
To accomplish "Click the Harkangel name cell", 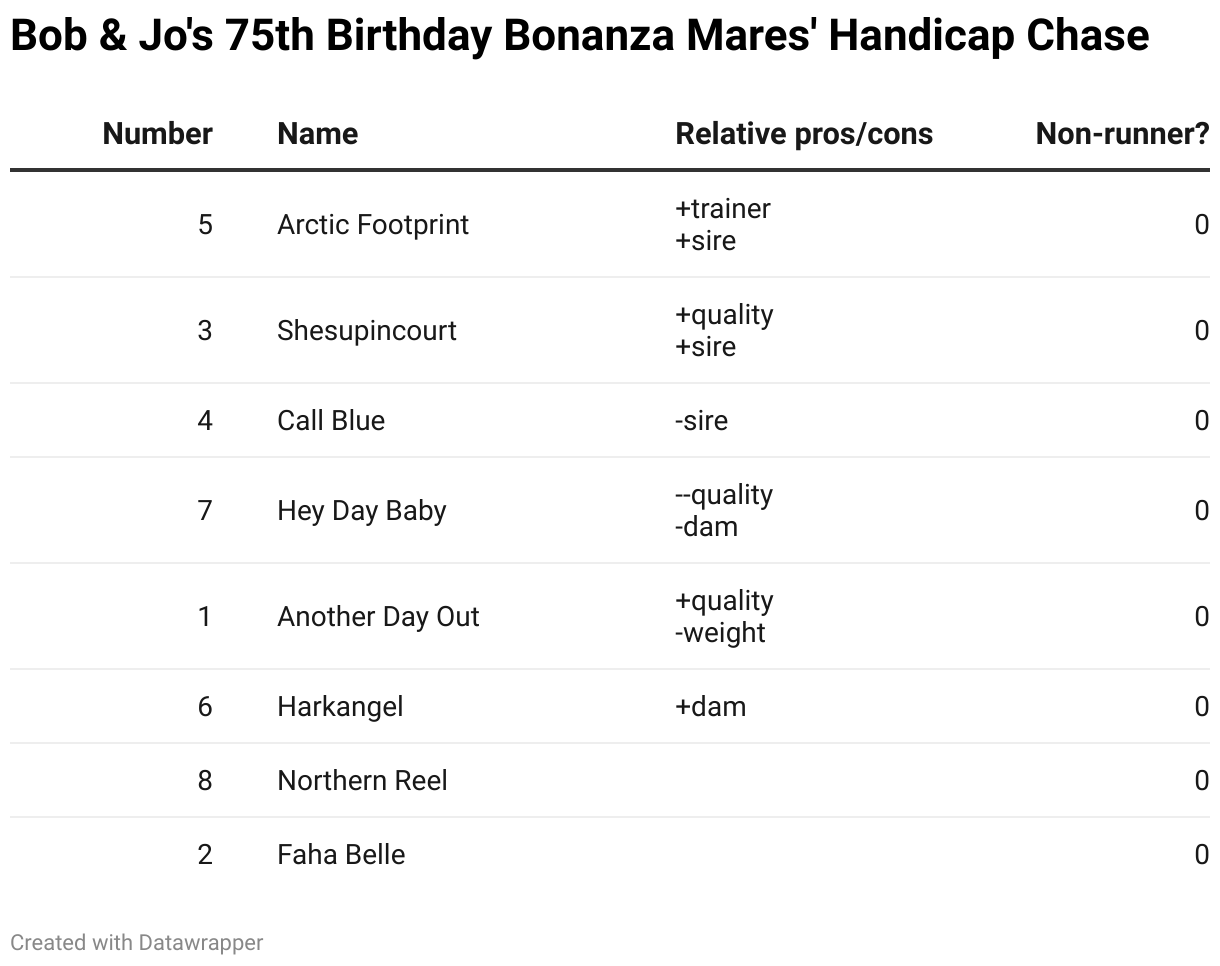I will 340,707.
